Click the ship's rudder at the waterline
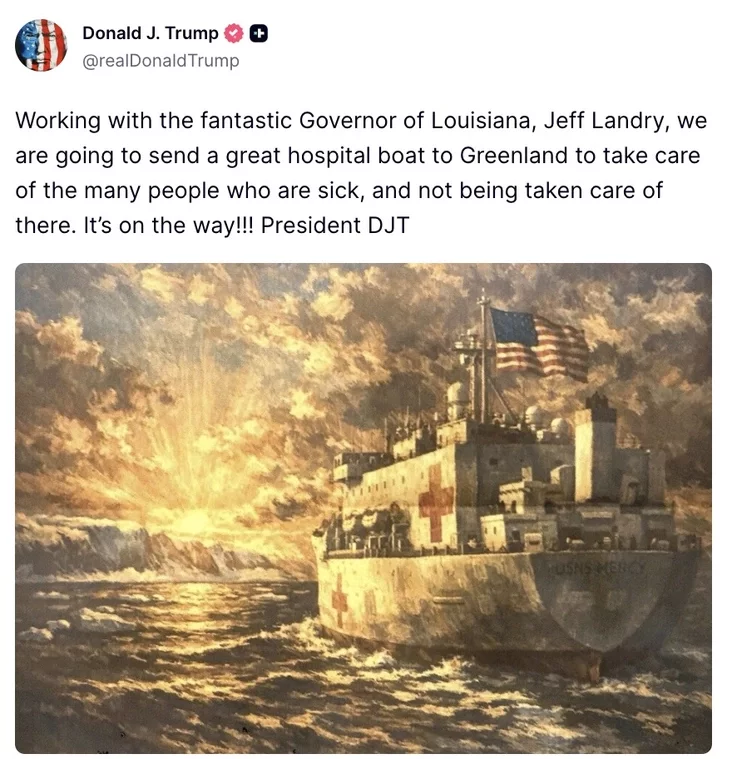The image size is (732, 759). [x=594, y=669]
